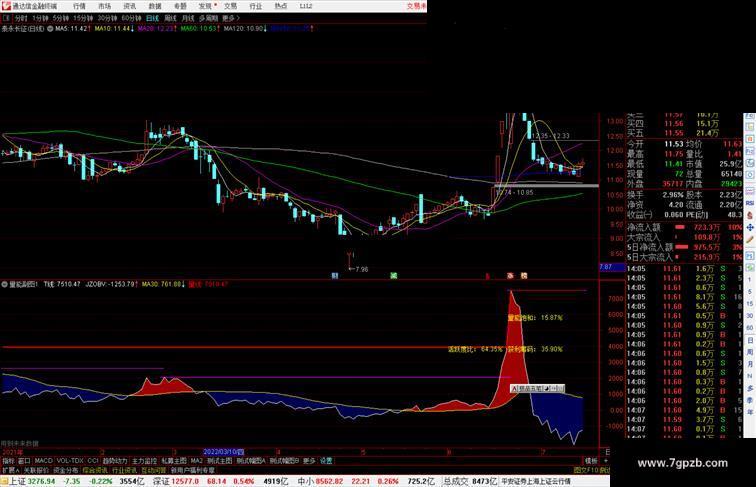The width and height of the screenshot is (756, 487).
Task: Click the 上证 3276.94 index readout
Action: click(x=33, y=481)
